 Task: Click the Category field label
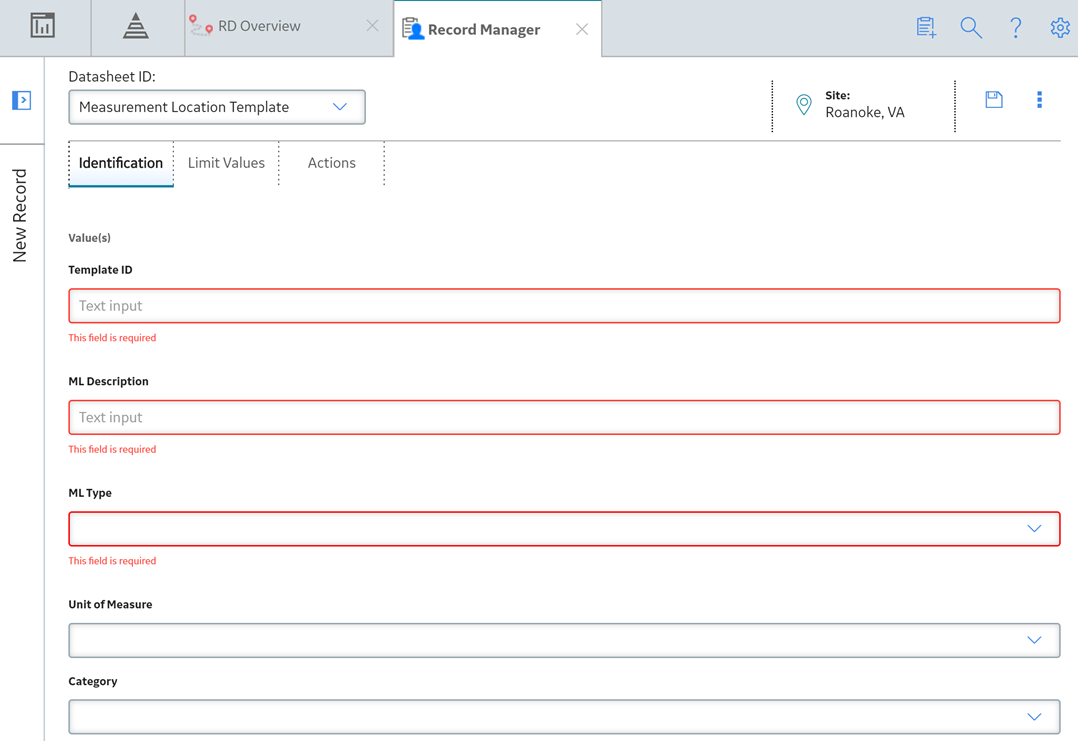click(x=93, y=681)
